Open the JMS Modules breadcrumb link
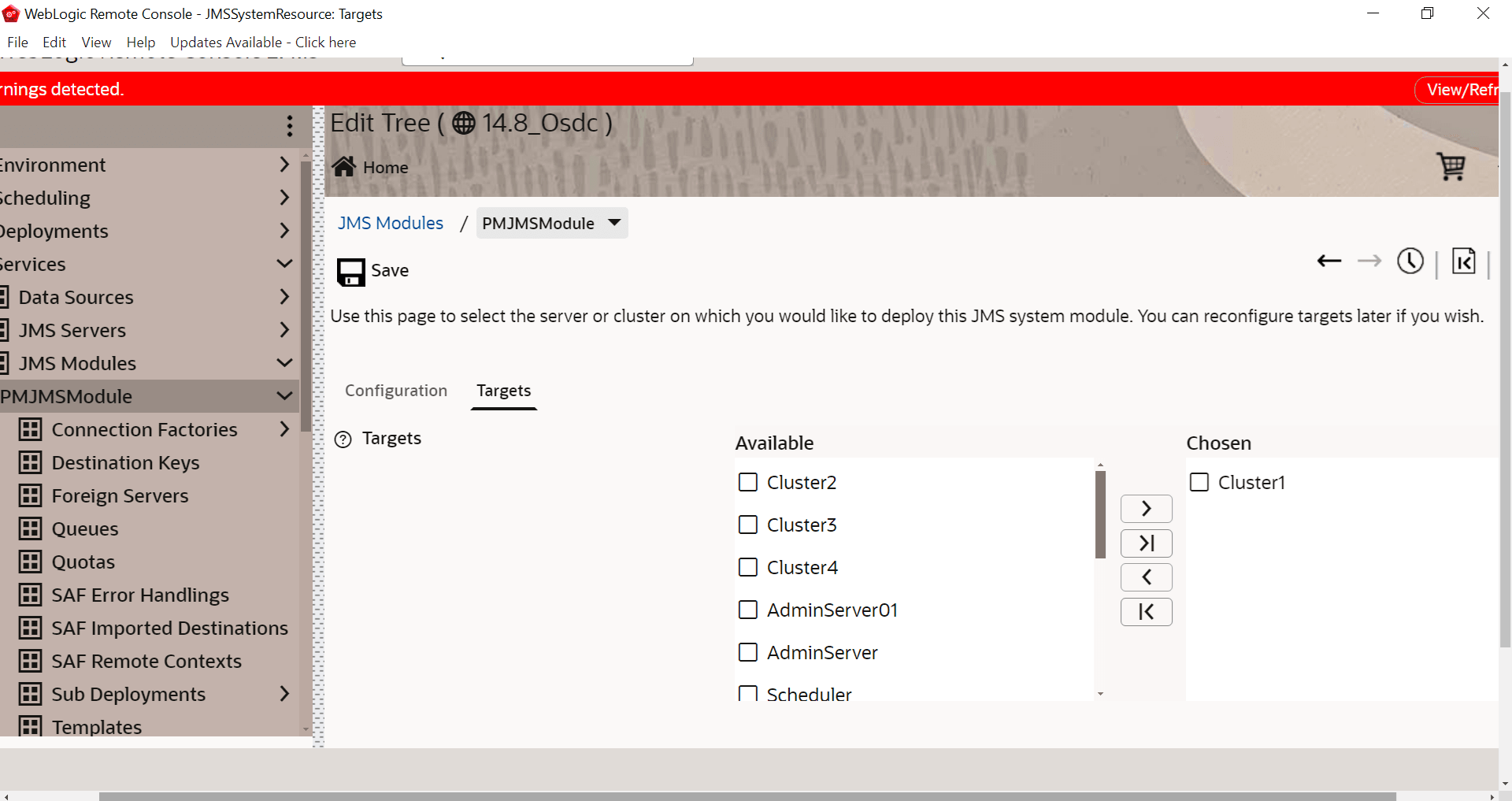The height and width of the screenshot is (801, 1512). [x=391, y=223]
